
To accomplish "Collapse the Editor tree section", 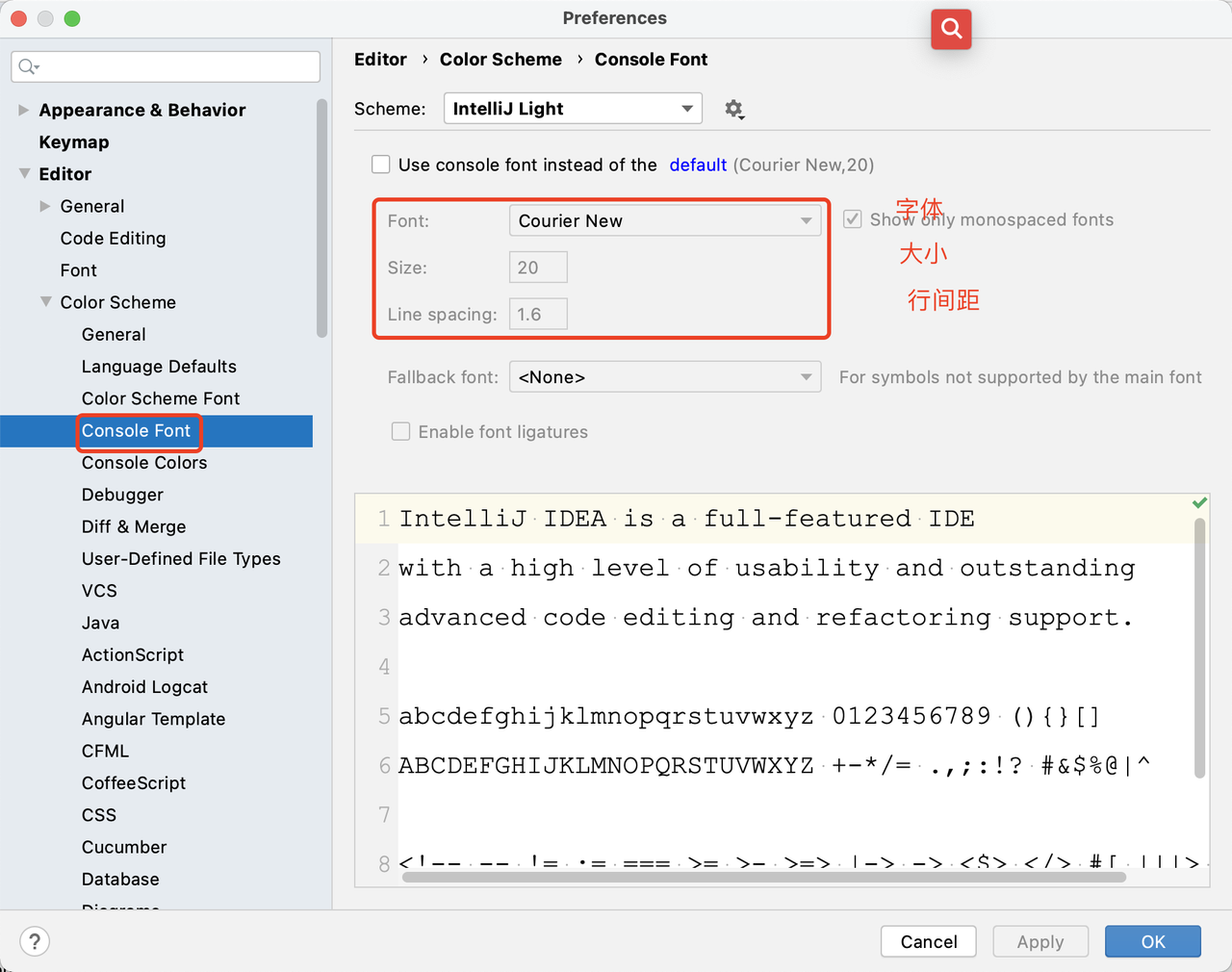I will 24,174.
